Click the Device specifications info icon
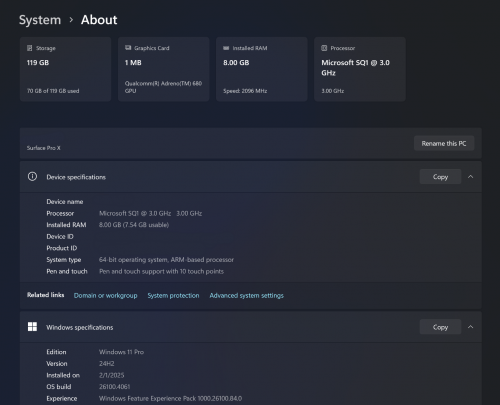The width and height of the screenshot is (500, 405). pos(32,176)
